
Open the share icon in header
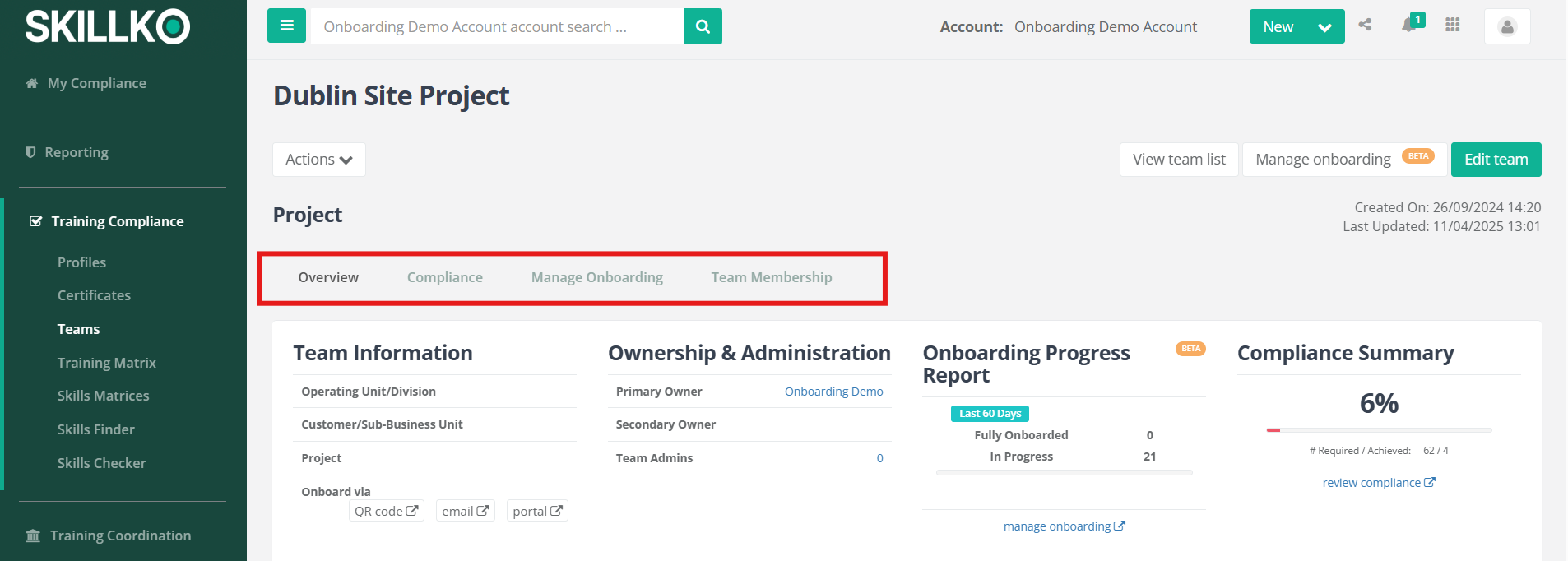tap(1366, 25)
